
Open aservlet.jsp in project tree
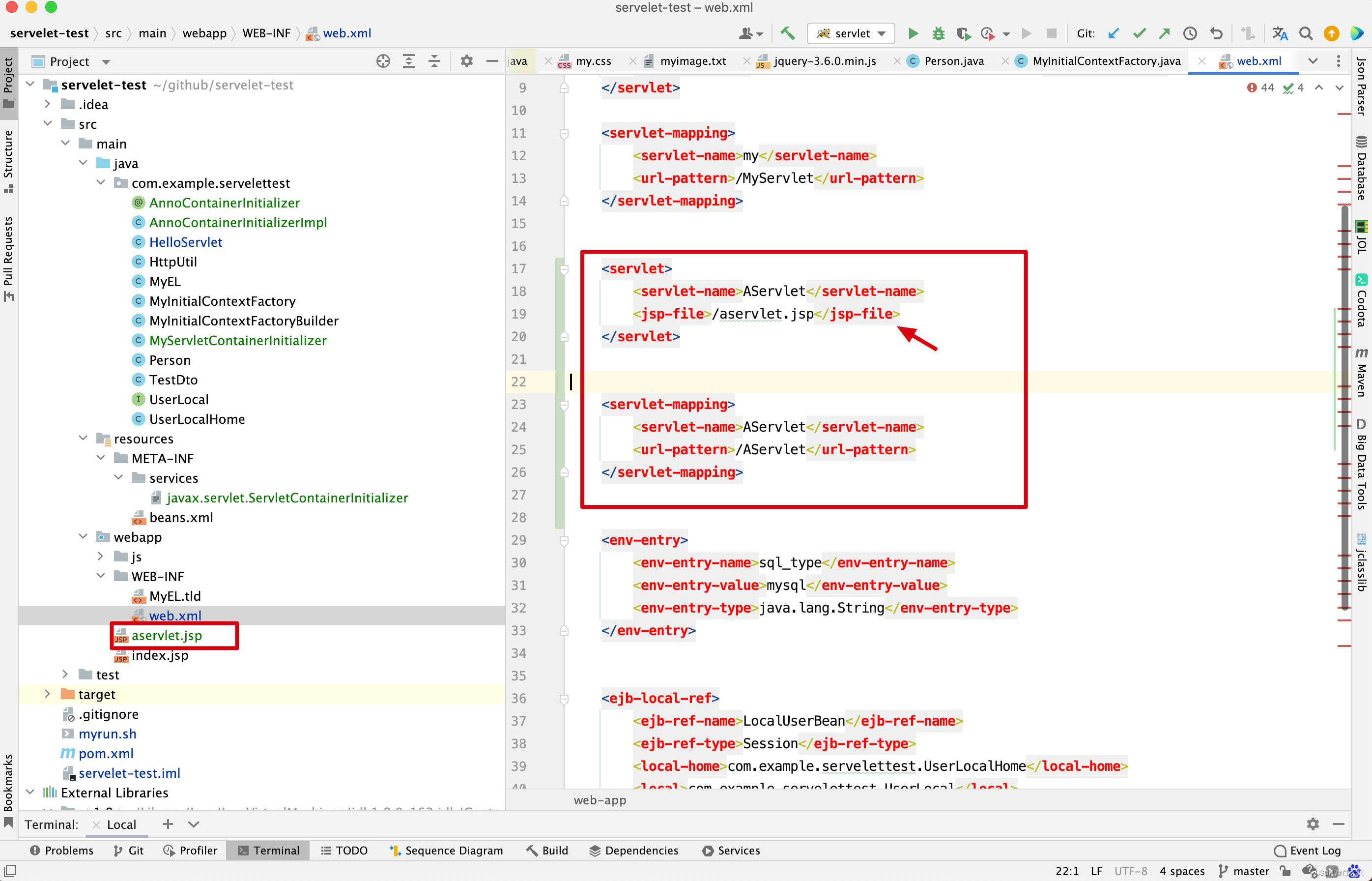(167, 635)
